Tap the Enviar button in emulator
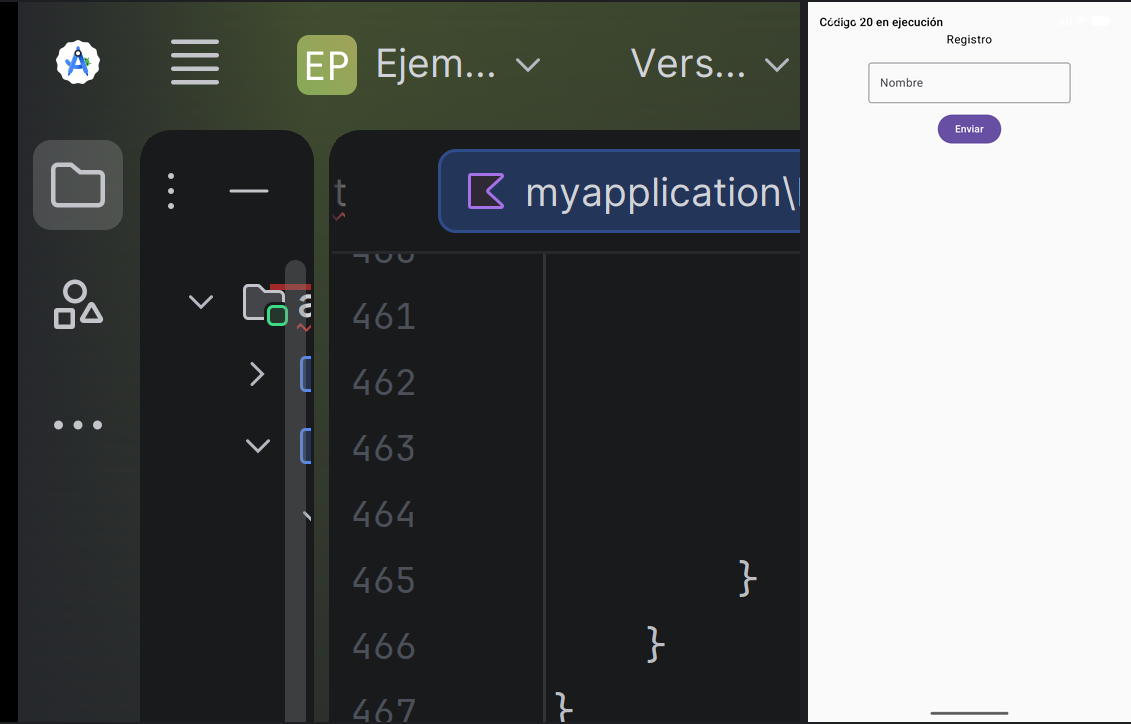This screenshot has width=1131, height=724. (x=969, y=129)
